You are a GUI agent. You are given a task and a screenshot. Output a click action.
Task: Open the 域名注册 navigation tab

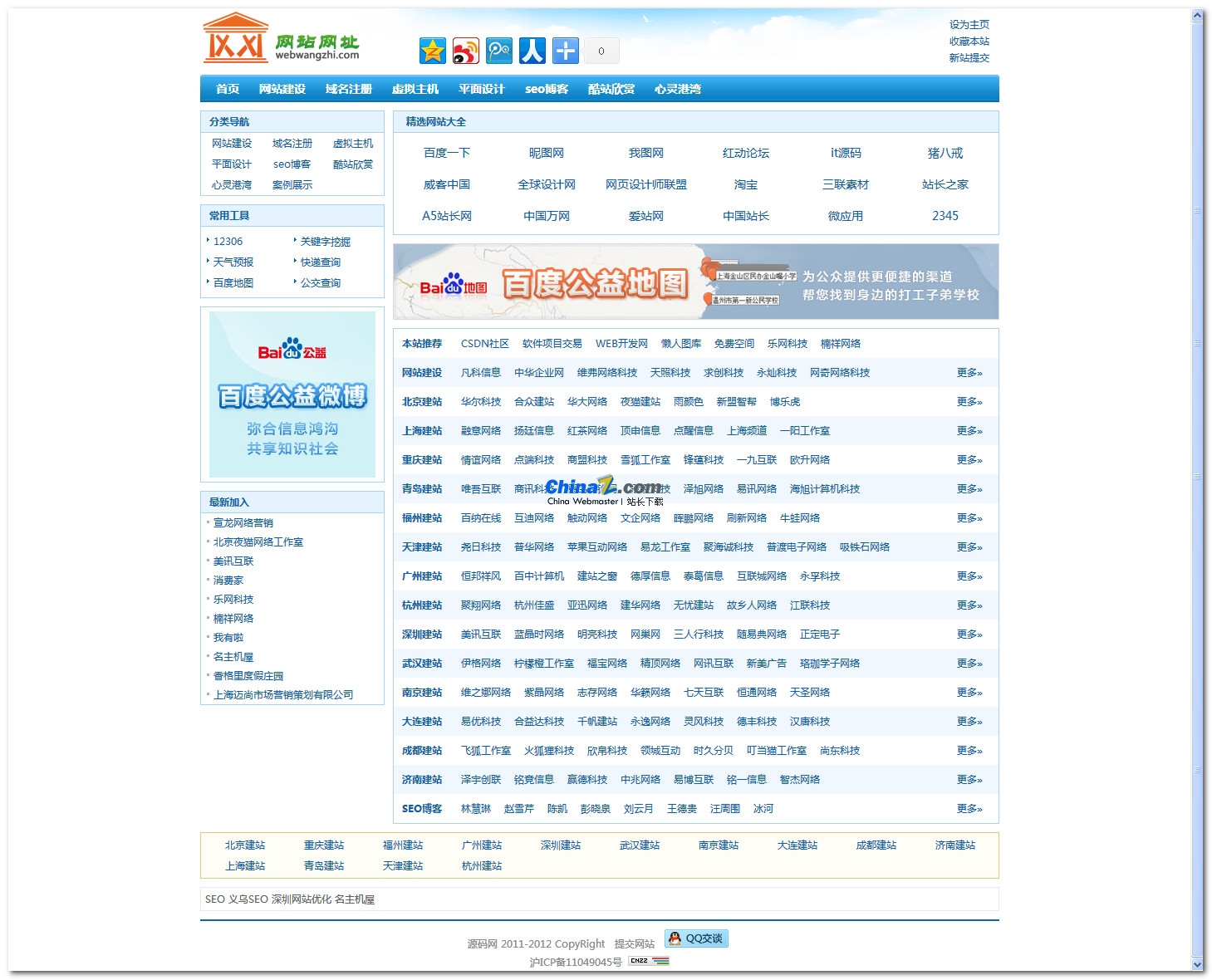349,89
